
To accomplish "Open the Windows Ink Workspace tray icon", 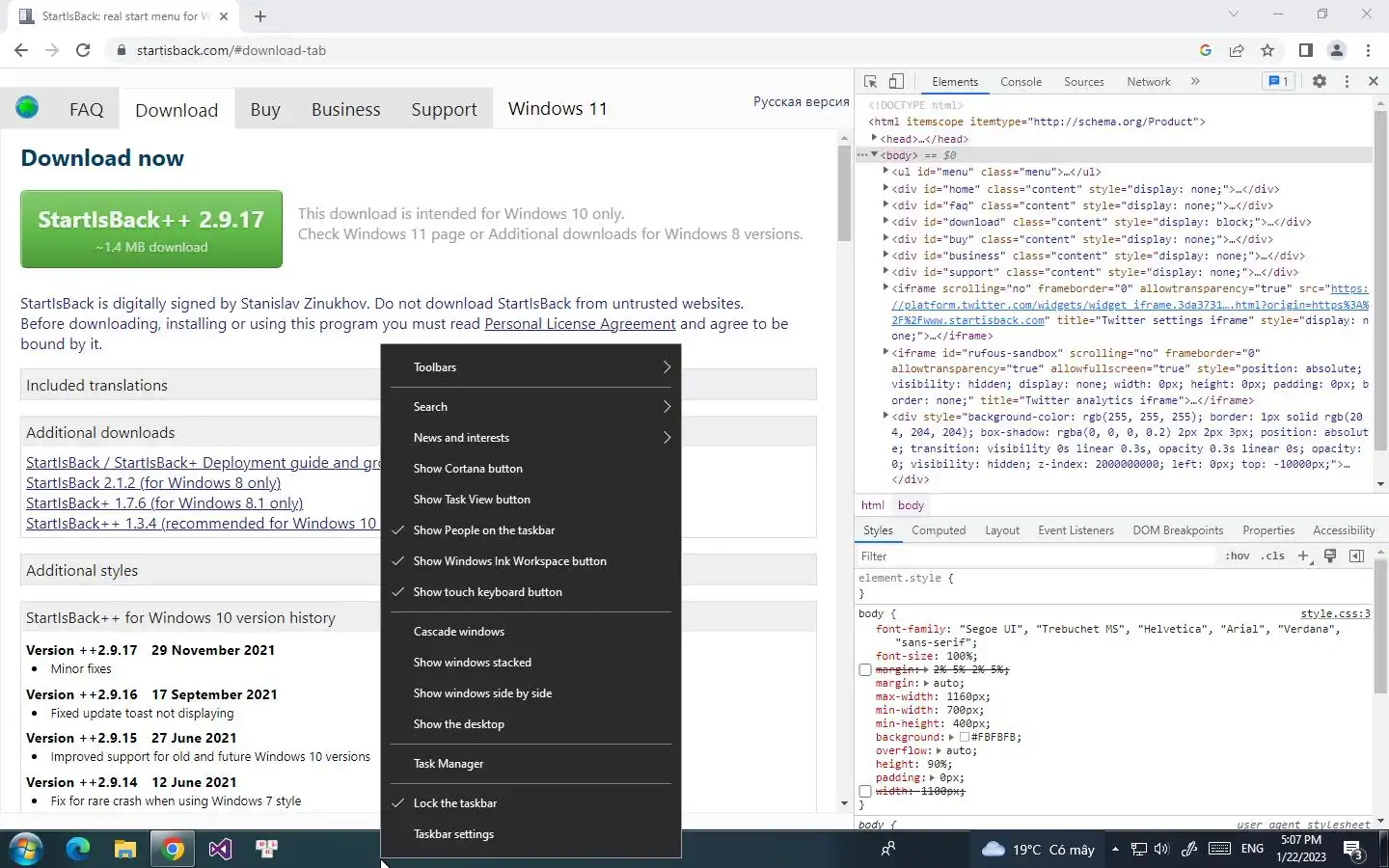I will point(1189,849).
